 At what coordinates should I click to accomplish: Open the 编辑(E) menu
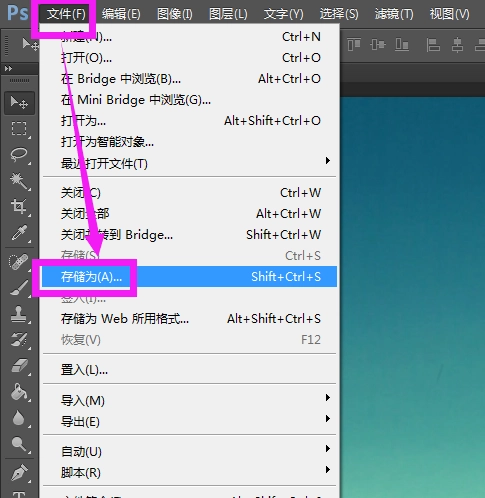coord(121,14)
